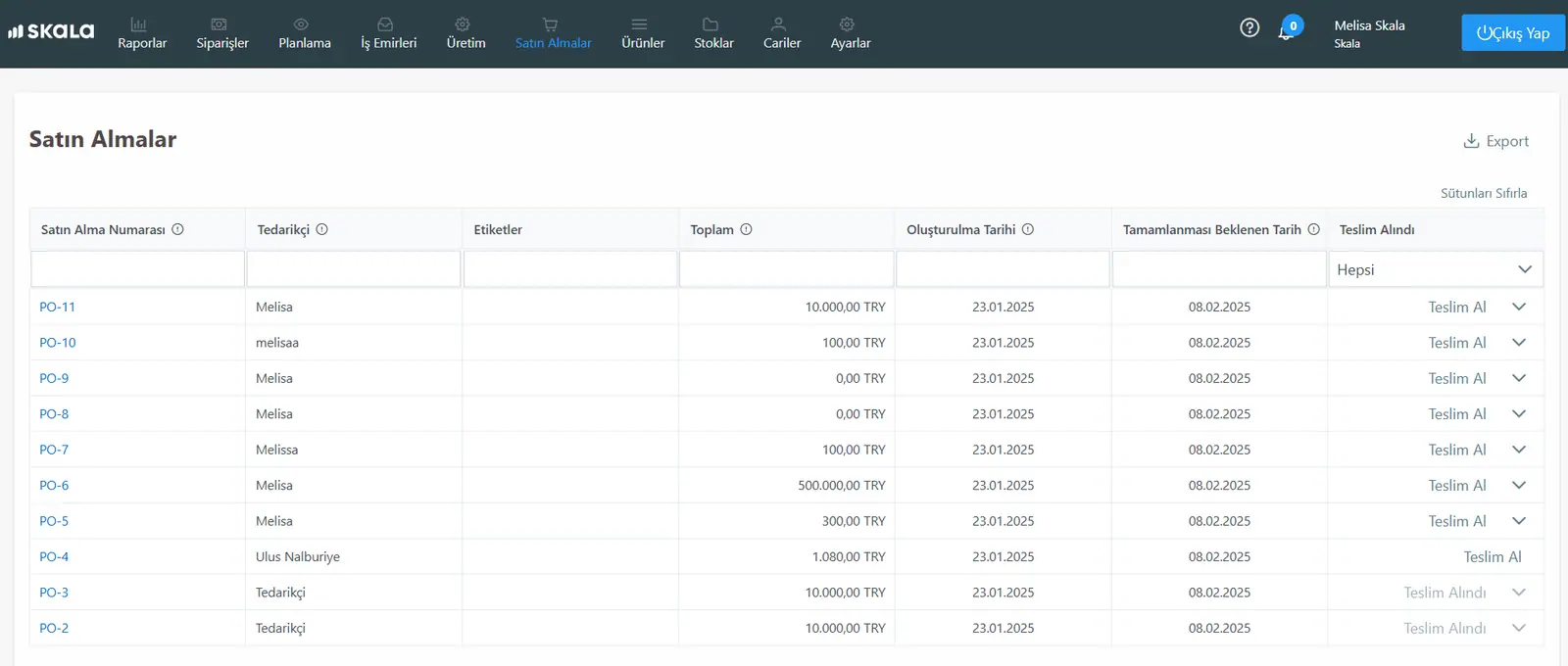Image resolution: width=1568 pixels, height=666 pixels.
Task: Open the help question mark icon
Action: coord(1249,27)
